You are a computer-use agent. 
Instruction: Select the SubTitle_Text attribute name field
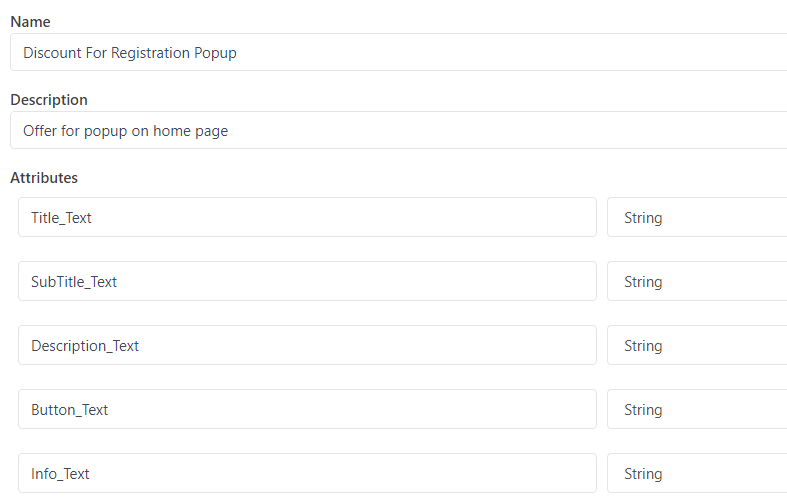point(307,281)
